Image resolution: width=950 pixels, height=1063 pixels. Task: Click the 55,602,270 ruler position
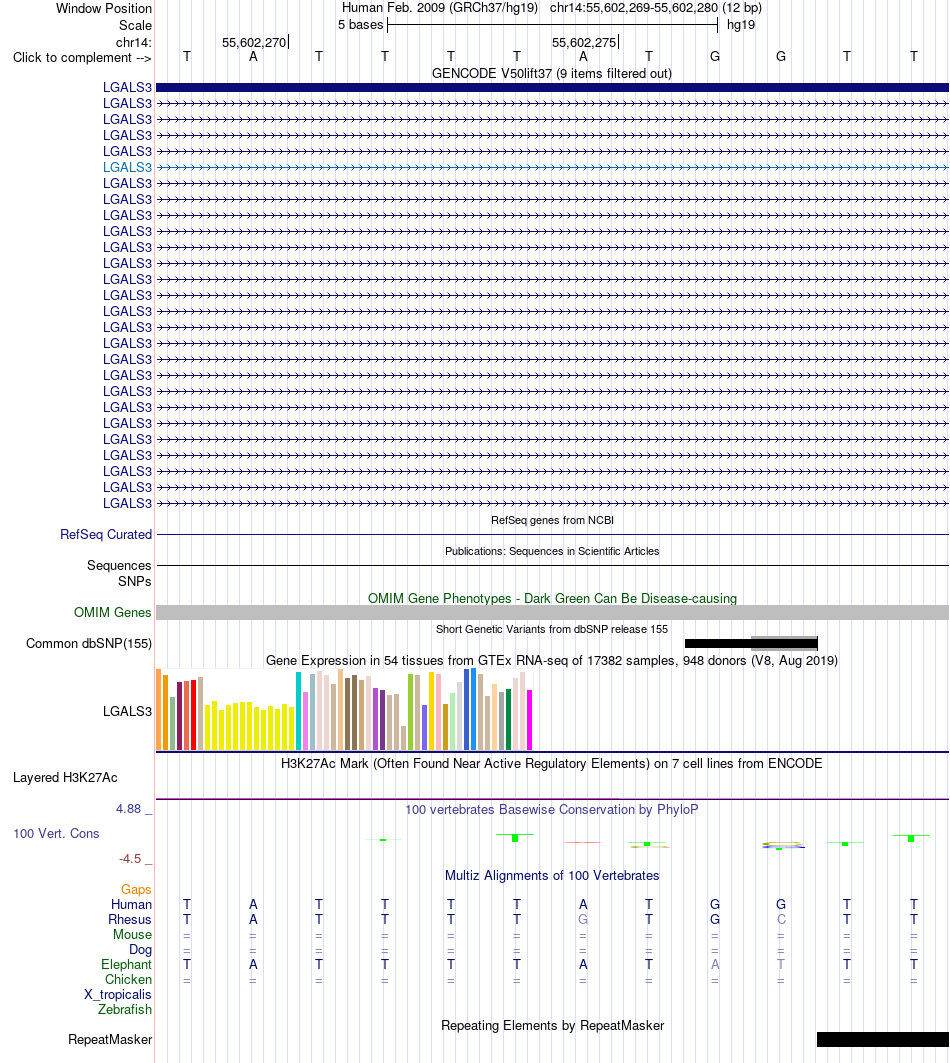pyautogui.click(x=254, y=42)
